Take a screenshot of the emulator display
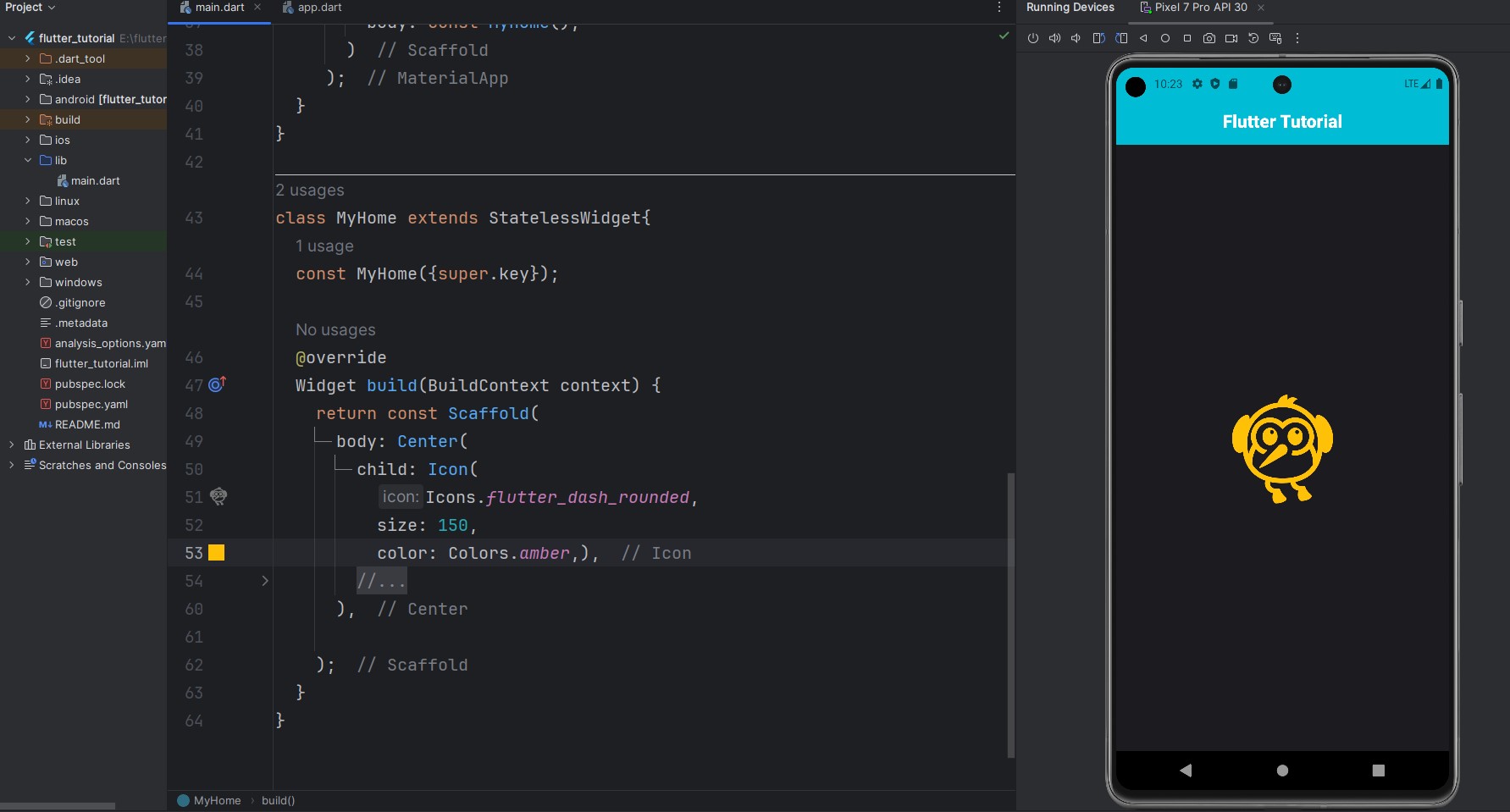1510x812 pixels. (x=1209, y=37)
